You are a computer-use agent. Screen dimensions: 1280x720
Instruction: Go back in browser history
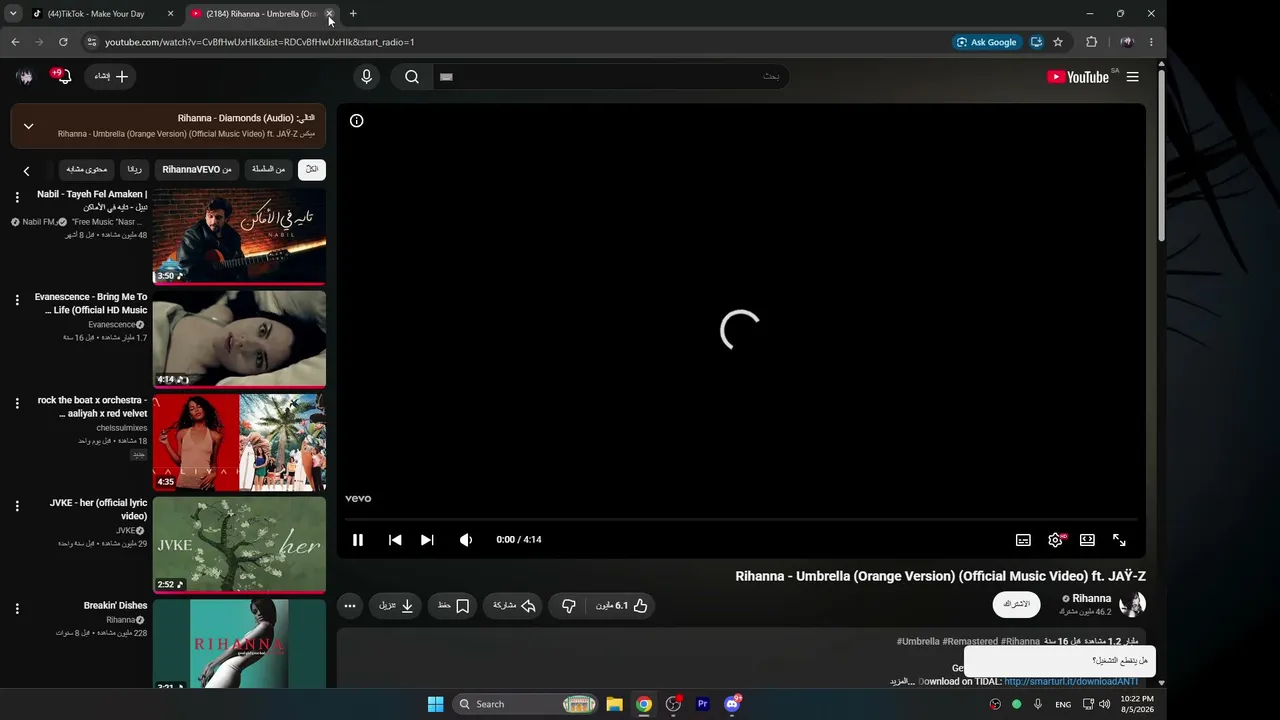click(x=15, y=42)
